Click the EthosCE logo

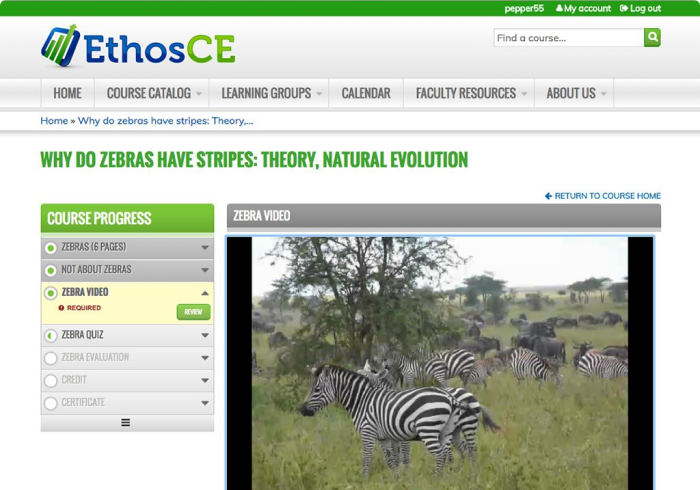(x=138, y=46)
